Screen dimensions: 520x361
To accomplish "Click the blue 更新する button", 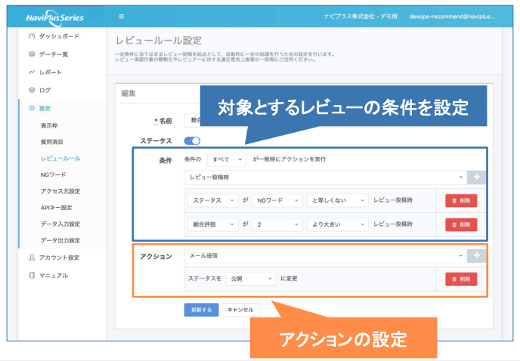I will pyautogui.click(x=201, y=310).
